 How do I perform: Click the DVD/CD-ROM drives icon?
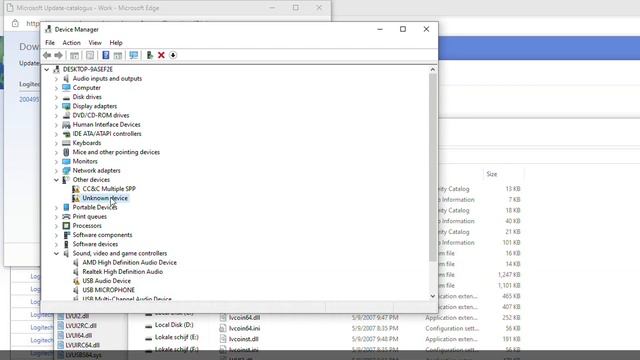coord(66,115)
